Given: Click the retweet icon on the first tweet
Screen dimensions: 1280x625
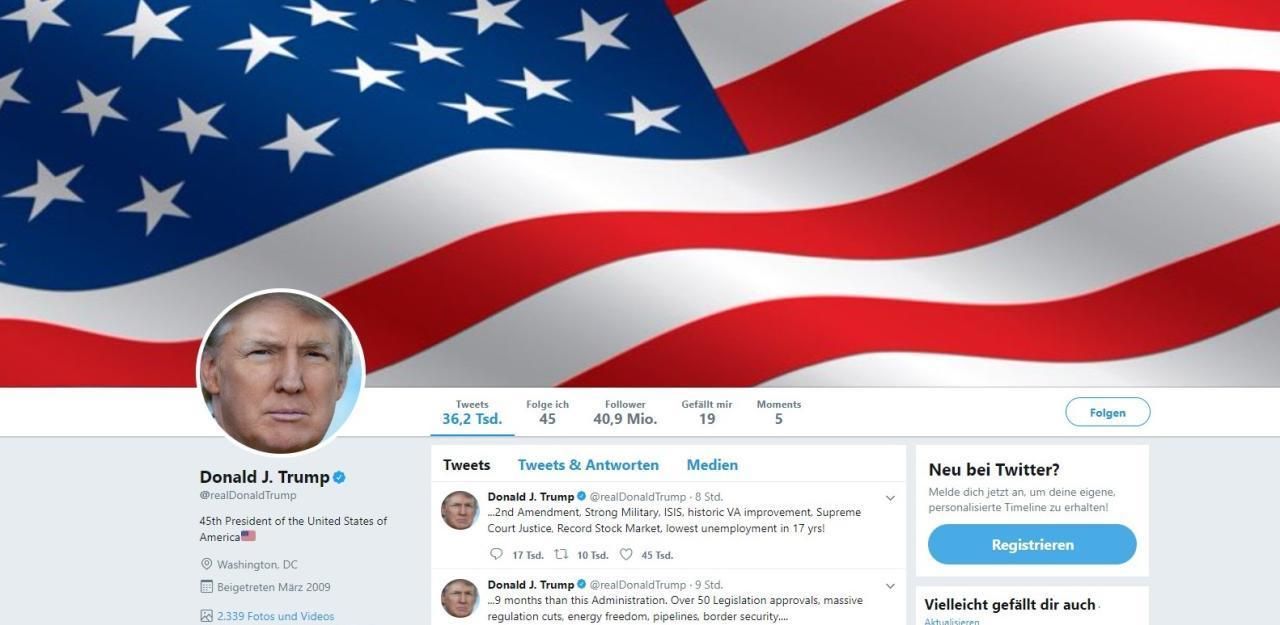Looking at the screenshot, I should click(x=561, y=555).
